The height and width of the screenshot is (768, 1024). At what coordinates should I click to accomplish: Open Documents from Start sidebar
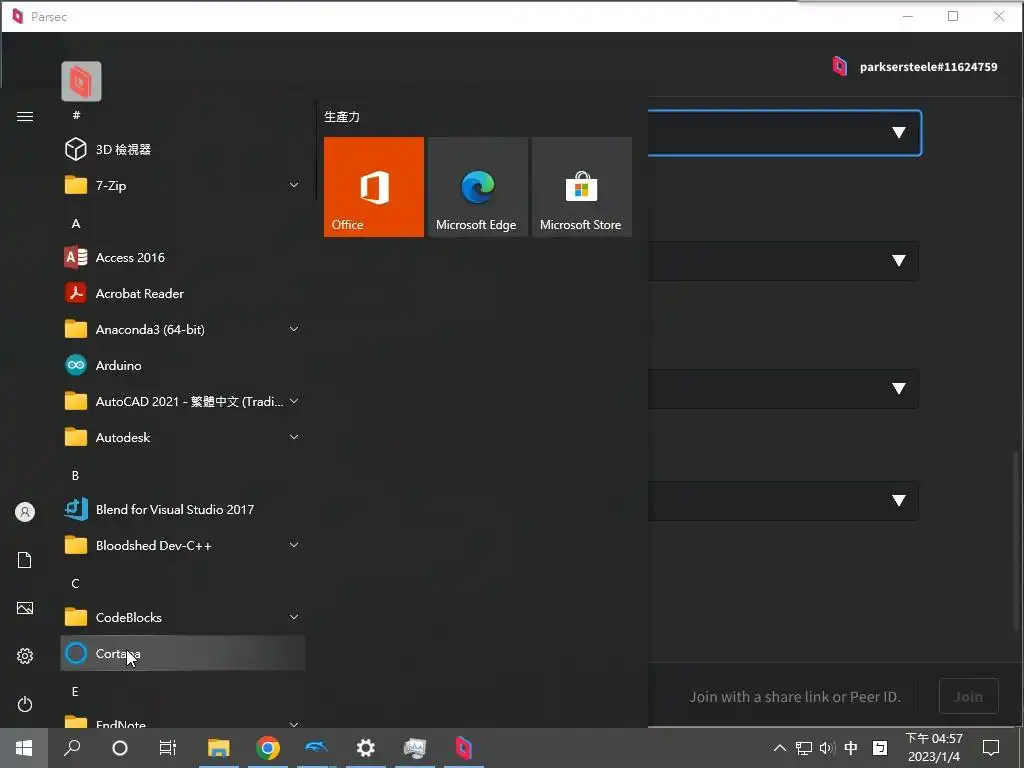25,560
